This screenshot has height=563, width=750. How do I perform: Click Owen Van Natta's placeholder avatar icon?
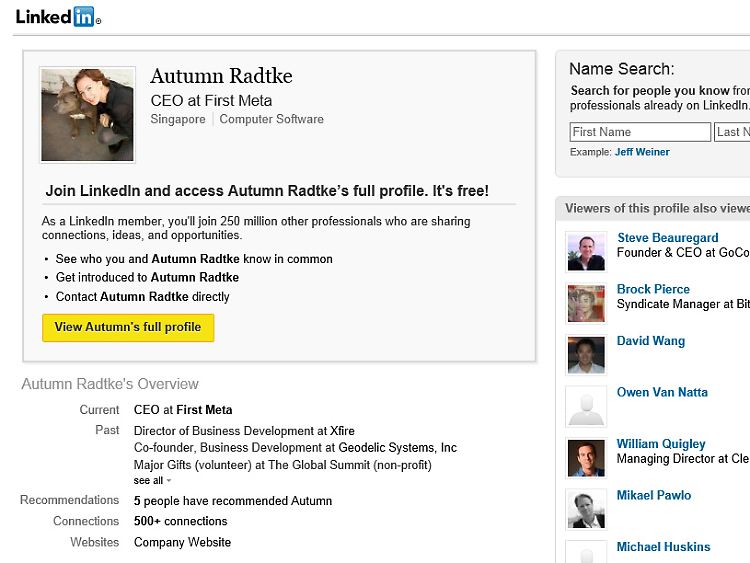(586, 406)
